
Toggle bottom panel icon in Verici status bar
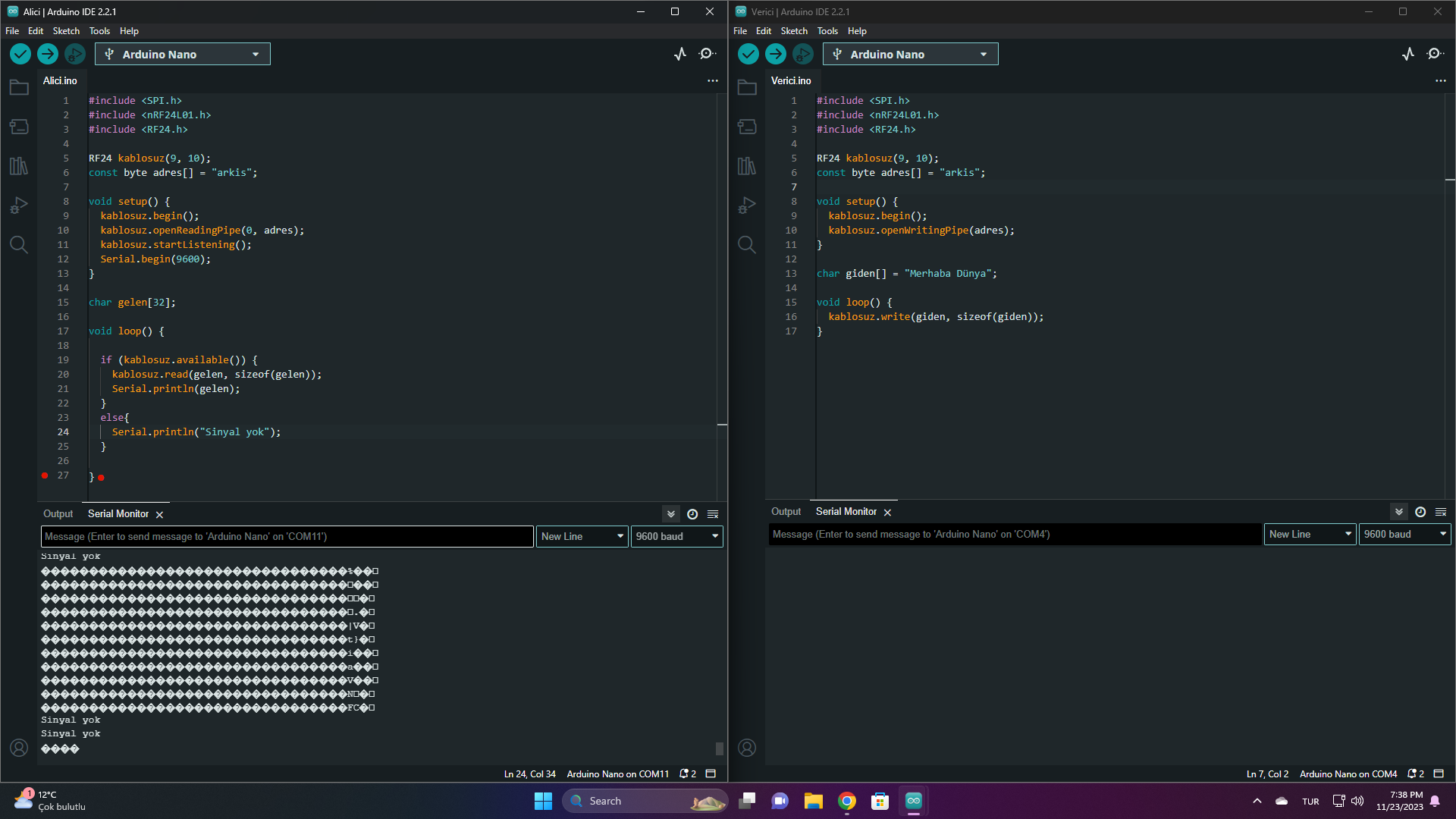click(1439, 774)
